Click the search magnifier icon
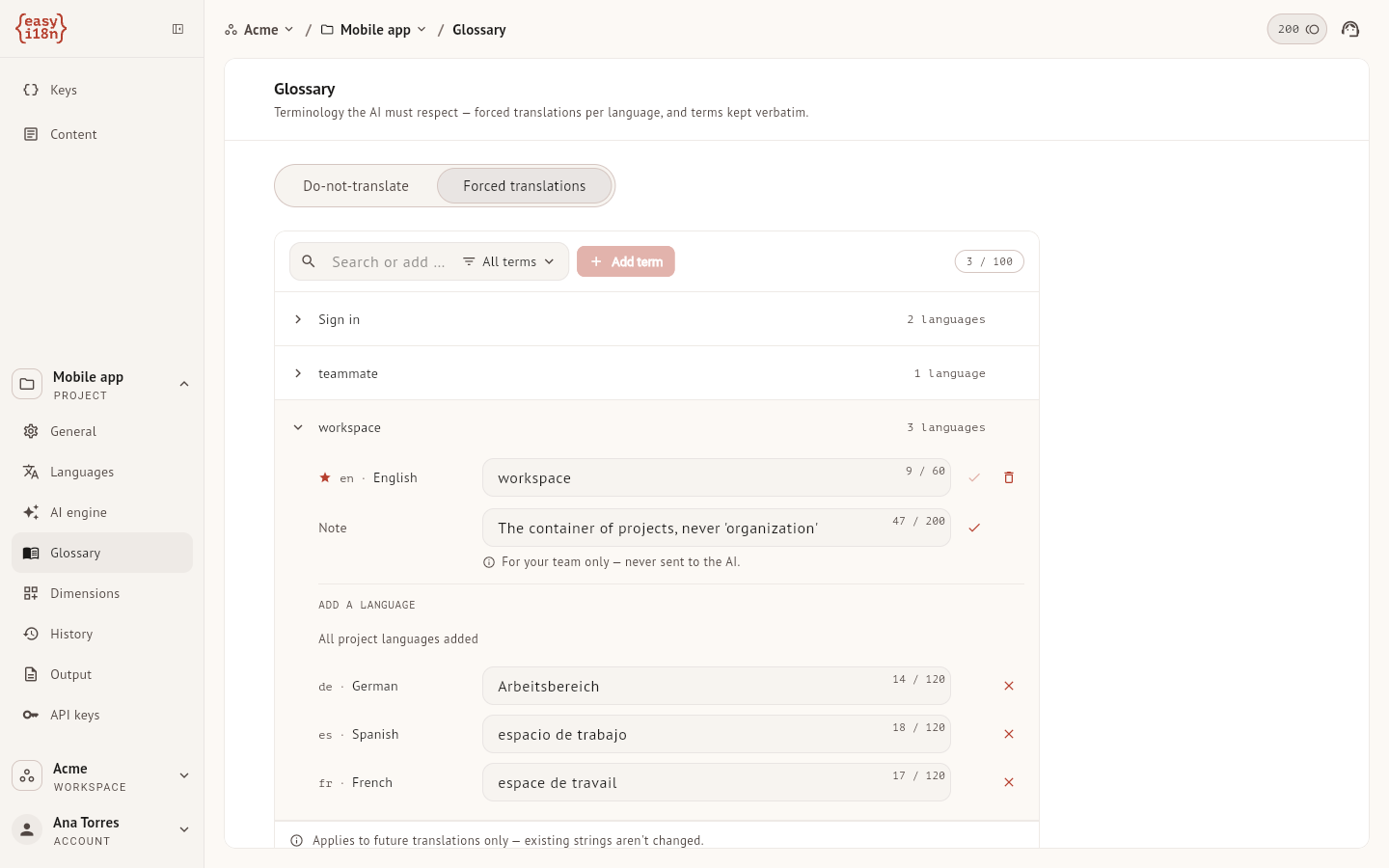Image resolution: width=1389 pixels, height=868 pixels. click(x=309, y=261)
